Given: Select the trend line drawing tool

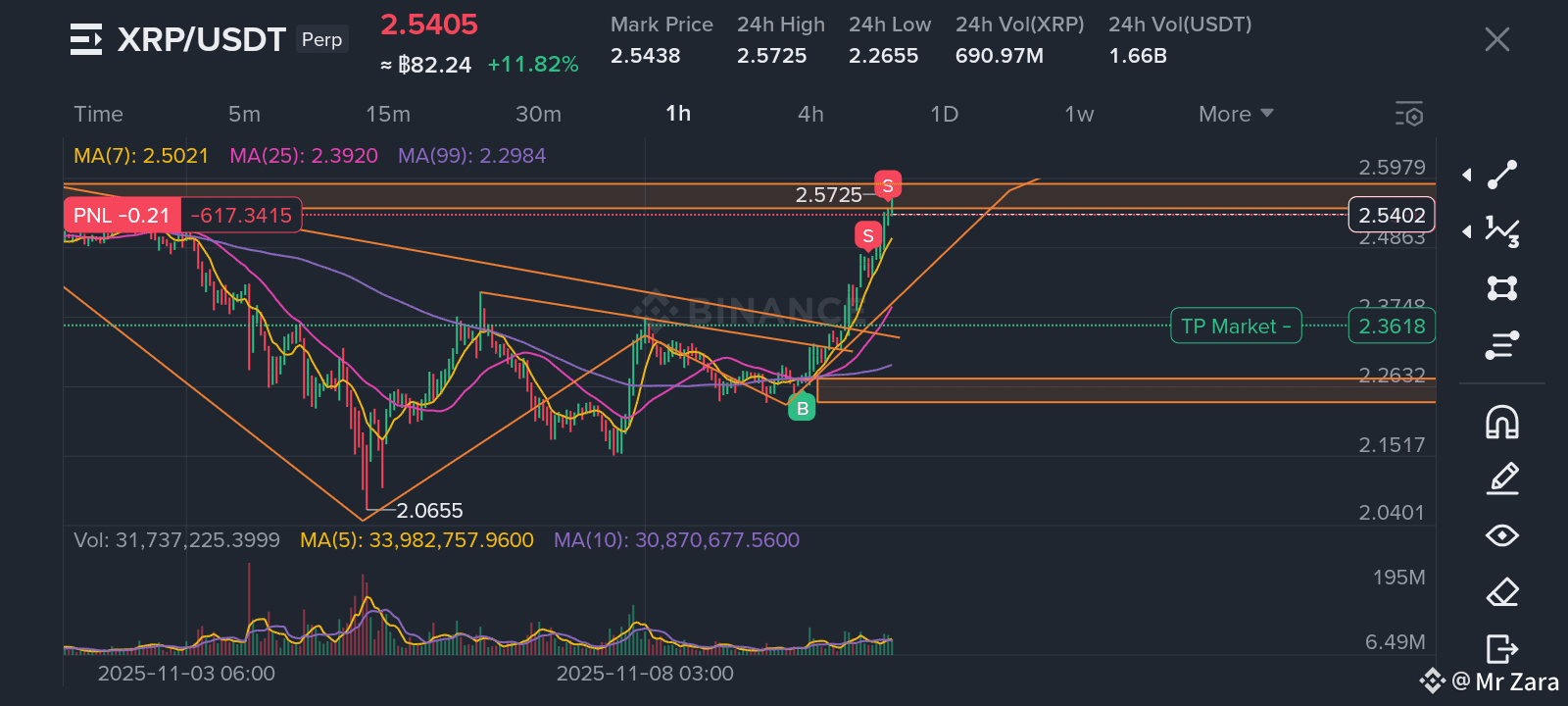Looking at the screenshot, I should click(1502, 175).
